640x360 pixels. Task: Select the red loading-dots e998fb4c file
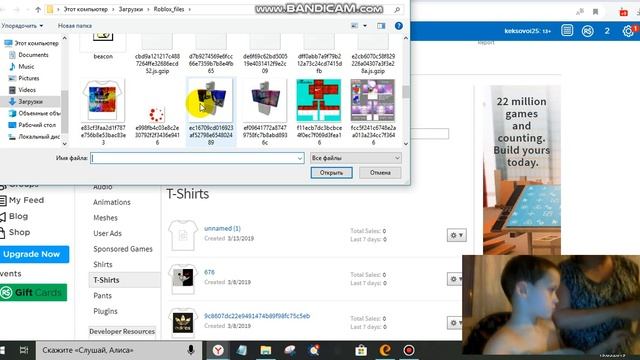157,123
